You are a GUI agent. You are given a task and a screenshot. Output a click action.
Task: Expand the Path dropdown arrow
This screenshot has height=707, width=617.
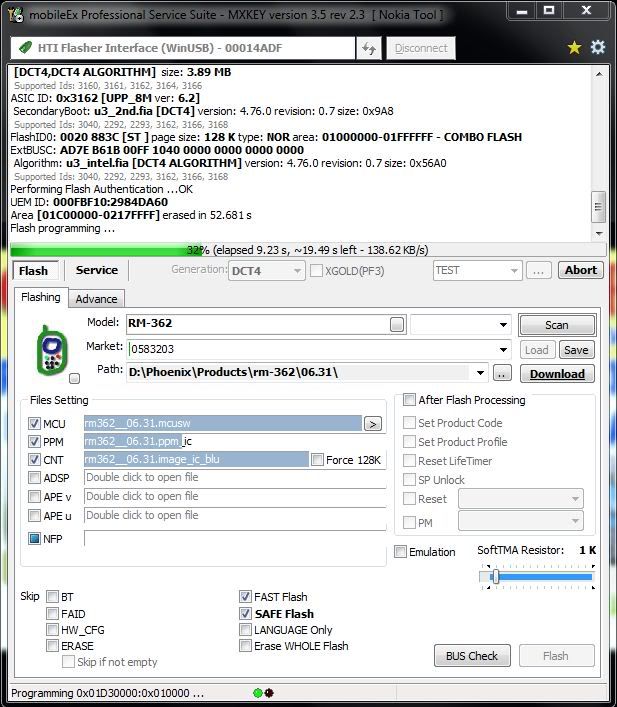pos(480,373)
